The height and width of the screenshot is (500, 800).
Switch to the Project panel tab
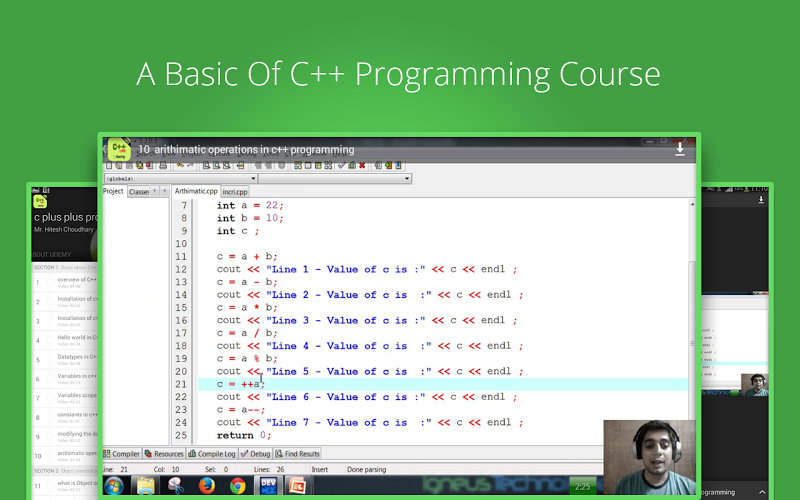click(x=113, y=191)
